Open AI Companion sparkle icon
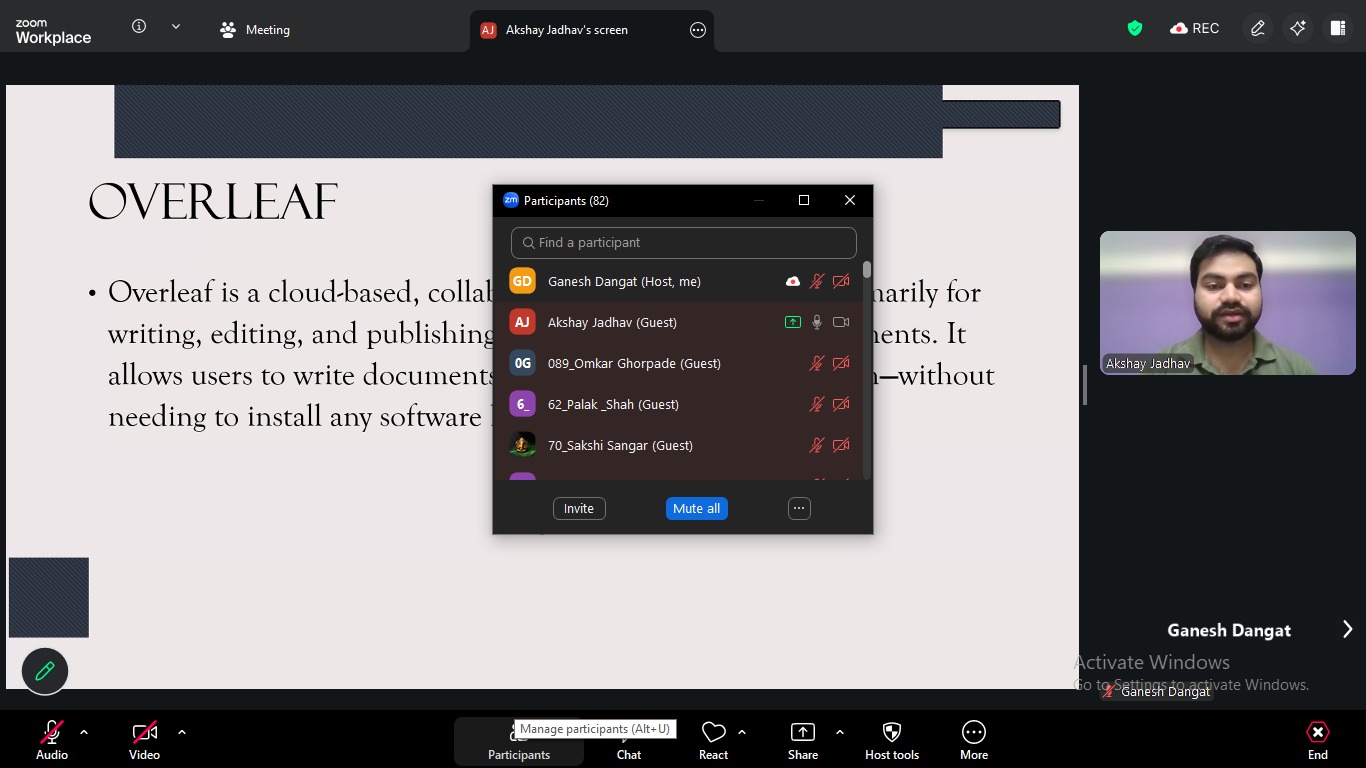 1297,29
